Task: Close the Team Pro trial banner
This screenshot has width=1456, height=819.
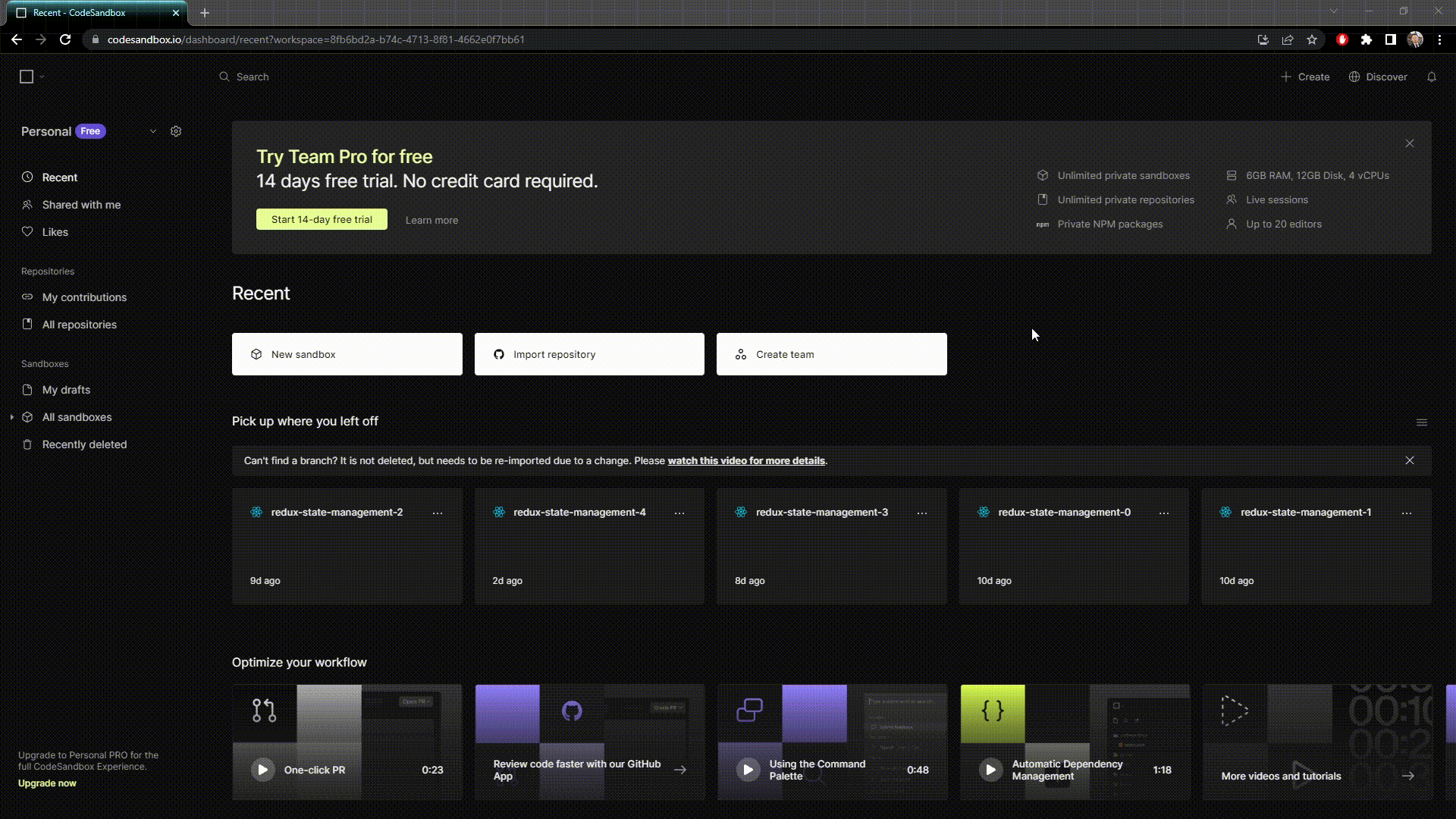Action: coord(1410,143)
